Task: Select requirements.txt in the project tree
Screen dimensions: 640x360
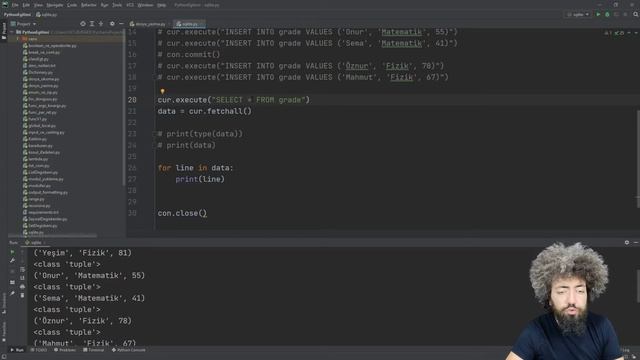Action: pos(41,212)
